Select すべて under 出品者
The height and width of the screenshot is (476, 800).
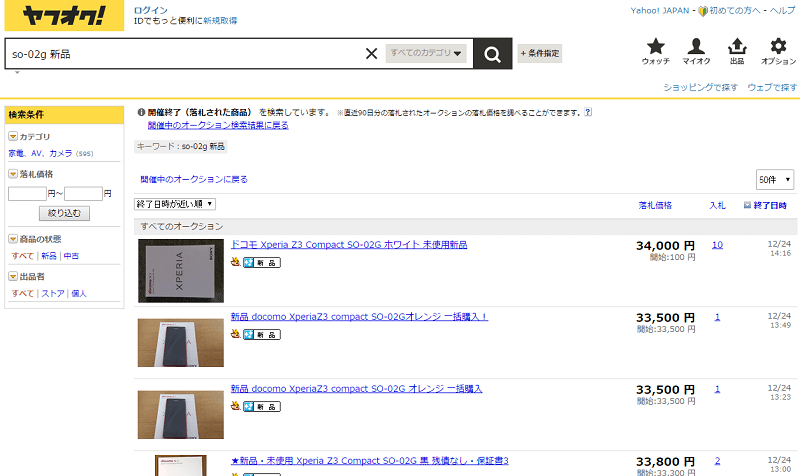coord(22,293)
